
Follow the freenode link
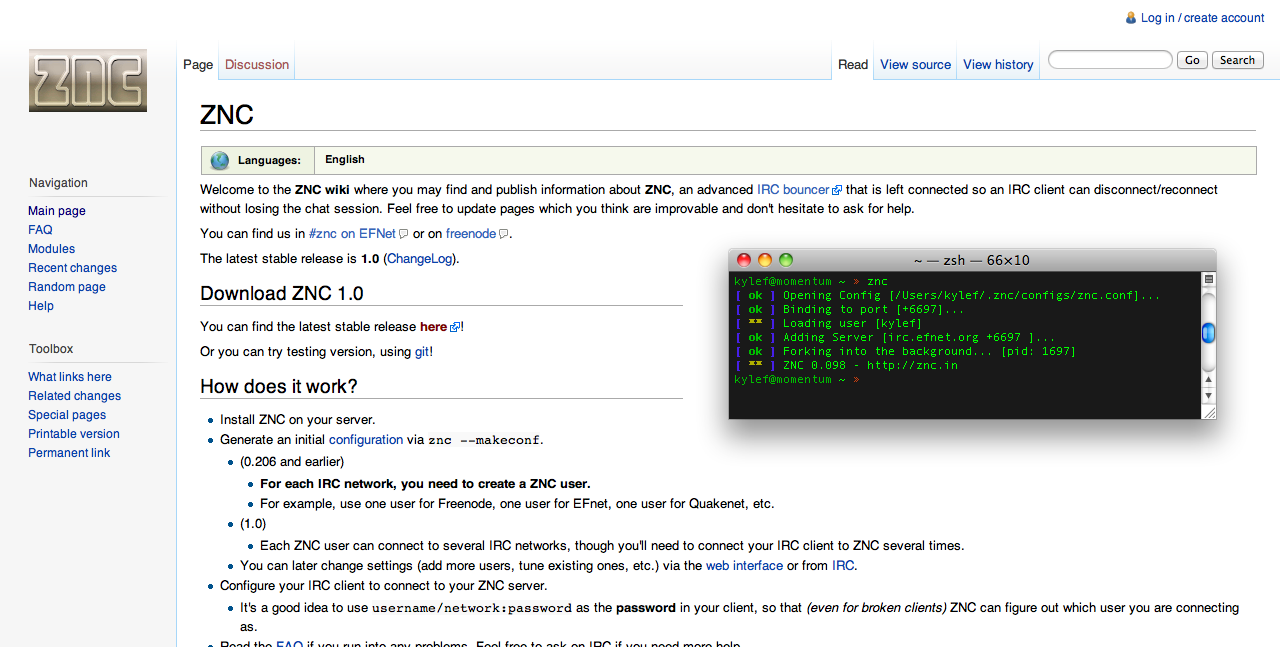pyautogui.click(x=471, y=234)
